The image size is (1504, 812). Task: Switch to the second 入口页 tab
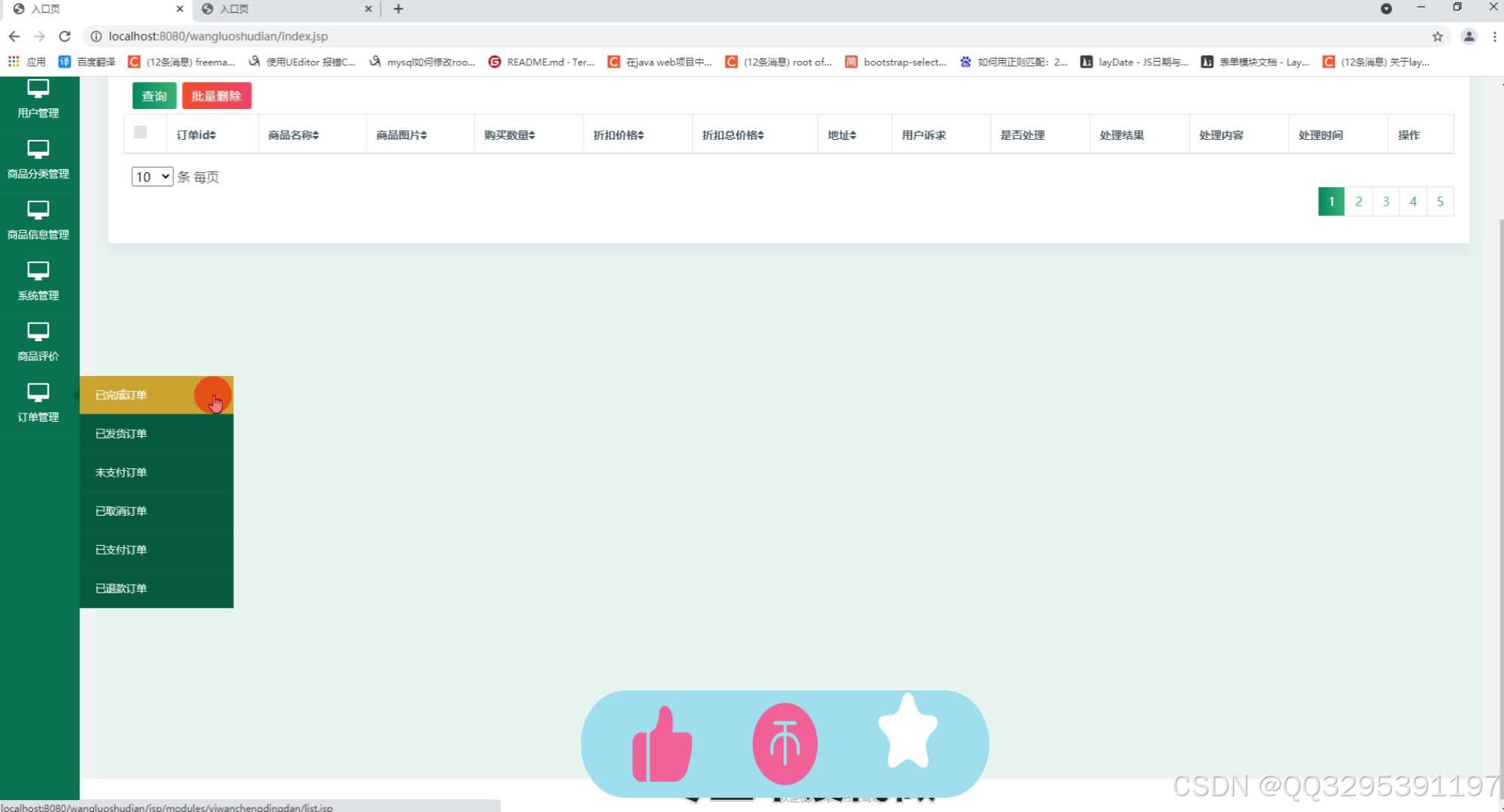pyautogui.click(x=286, y=9)
